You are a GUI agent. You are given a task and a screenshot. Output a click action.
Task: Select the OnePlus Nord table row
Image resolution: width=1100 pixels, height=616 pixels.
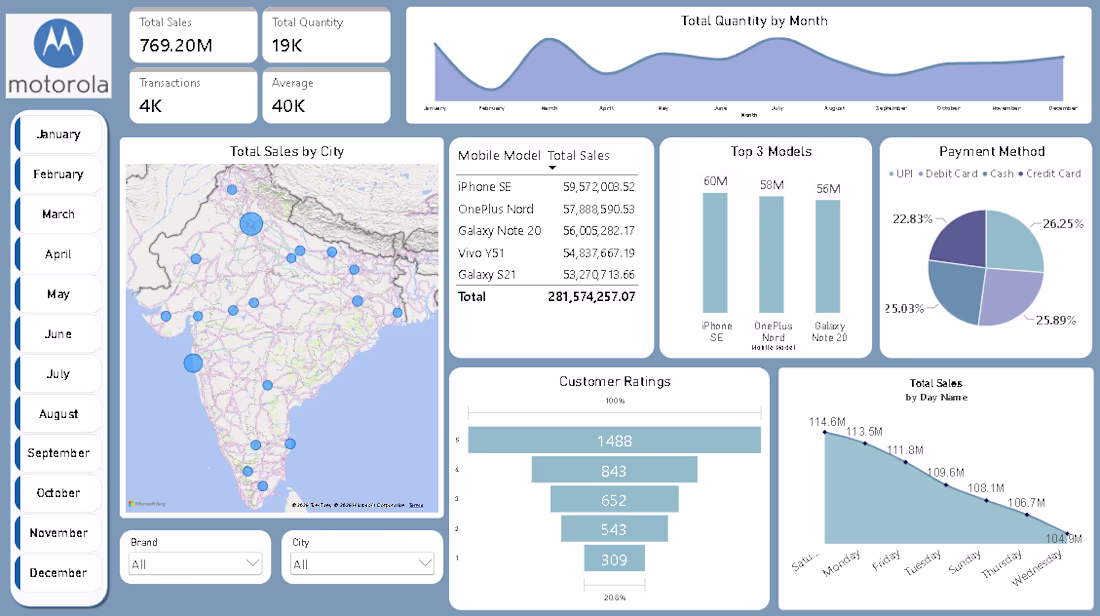click(x=546, y=209)
